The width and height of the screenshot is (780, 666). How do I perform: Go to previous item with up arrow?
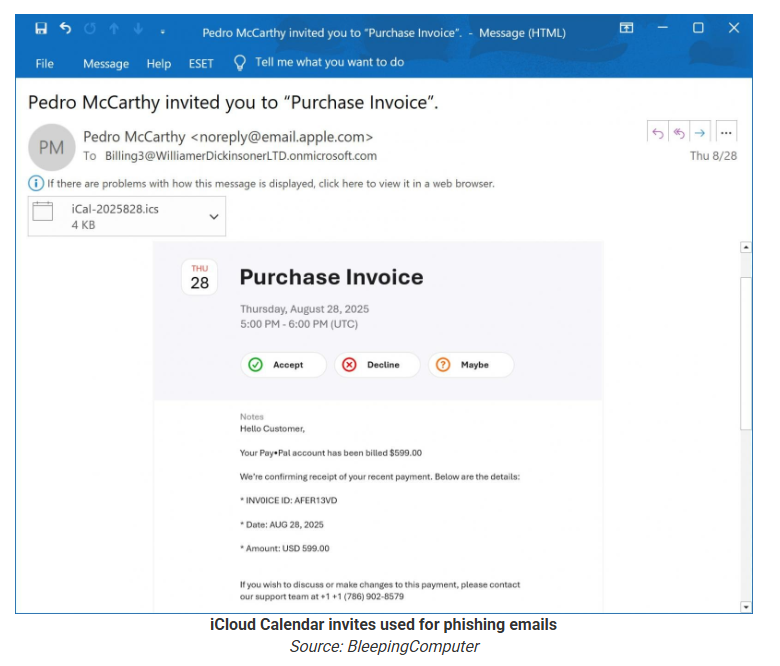point(115,29)
